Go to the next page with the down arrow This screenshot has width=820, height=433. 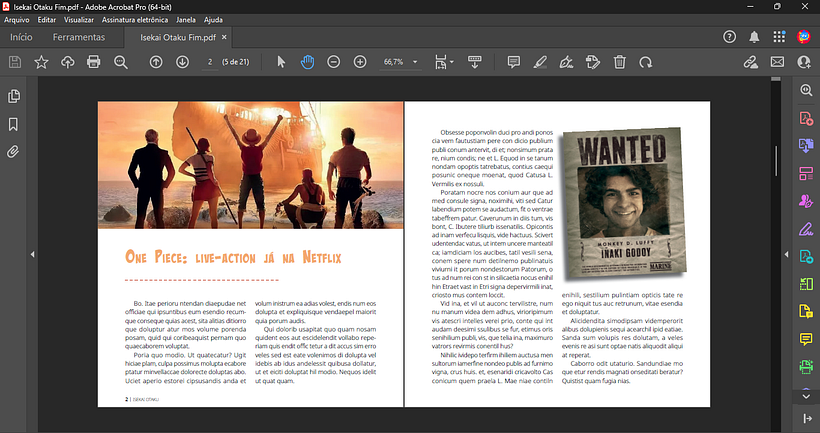tap(183, 62)
